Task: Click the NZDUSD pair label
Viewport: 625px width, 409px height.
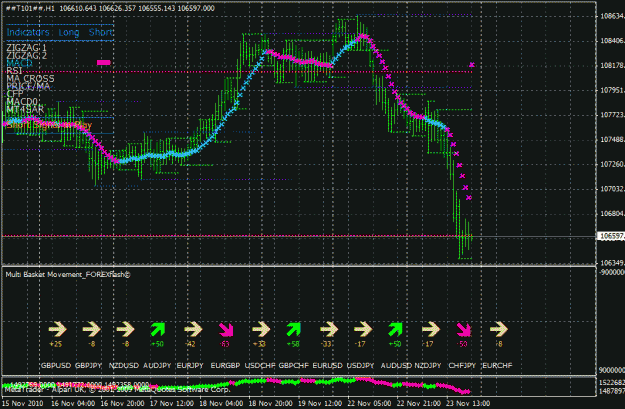Action: pos(124,366)
